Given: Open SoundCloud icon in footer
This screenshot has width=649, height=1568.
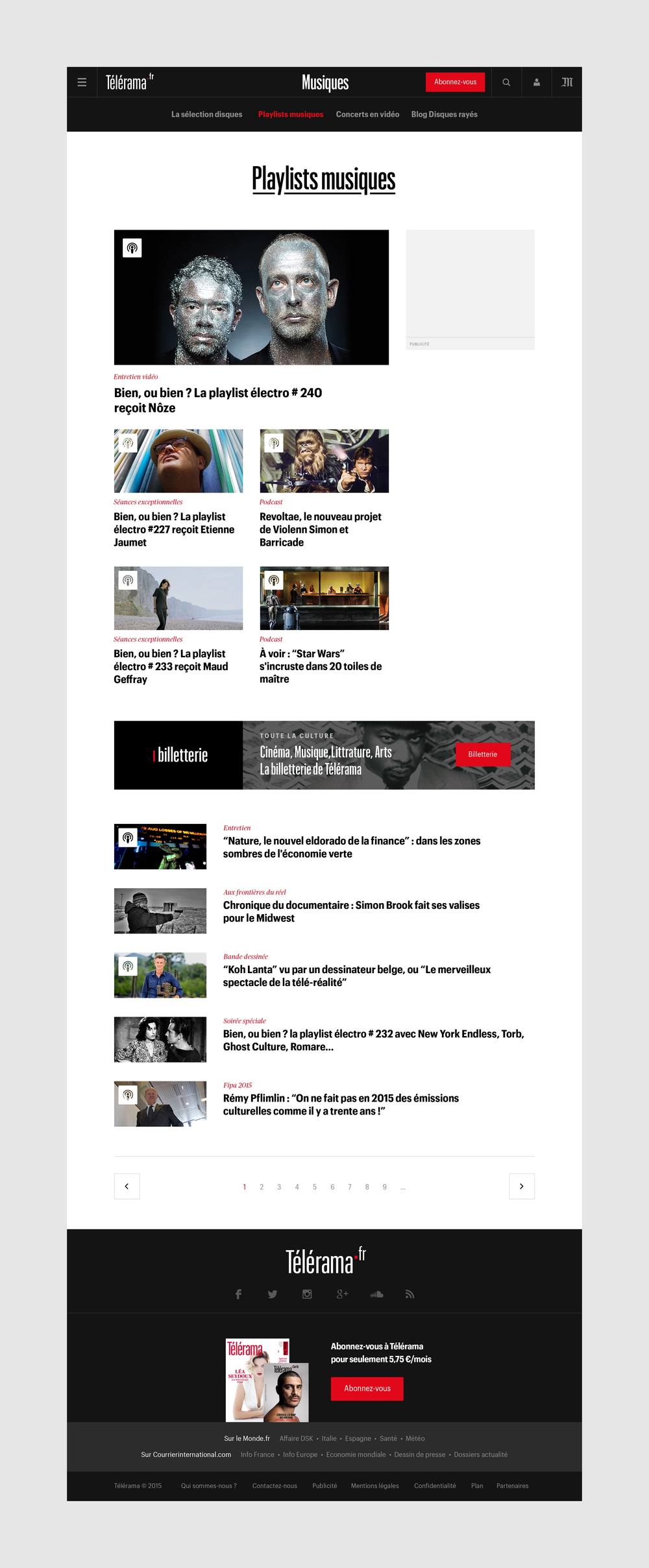Looking at the screenshot, I should tap(376, 1294).
